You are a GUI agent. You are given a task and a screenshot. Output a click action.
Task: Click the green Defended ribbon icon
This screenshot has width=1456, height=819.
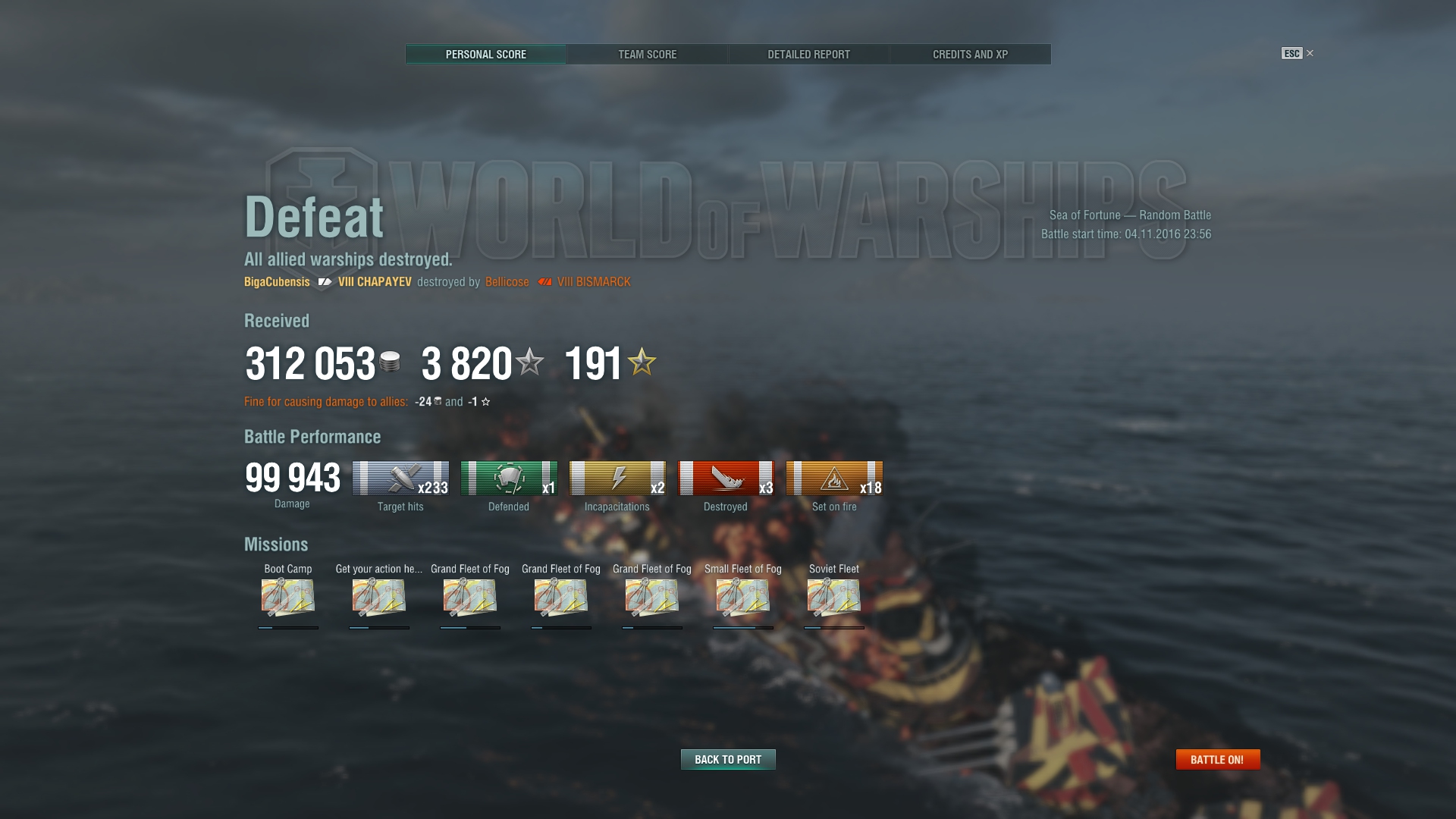click(x=509, y=479)
